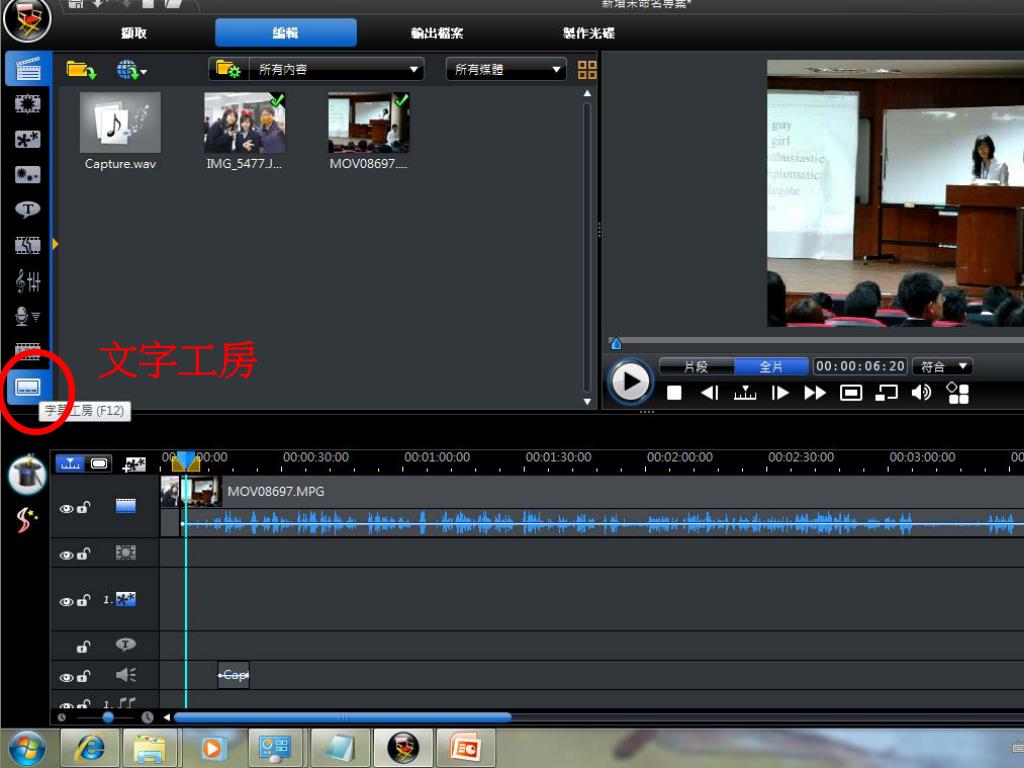Click the video track film icon
This screenshot has width=1024, height=768.
pyautogui.click(x=125, y=506)
